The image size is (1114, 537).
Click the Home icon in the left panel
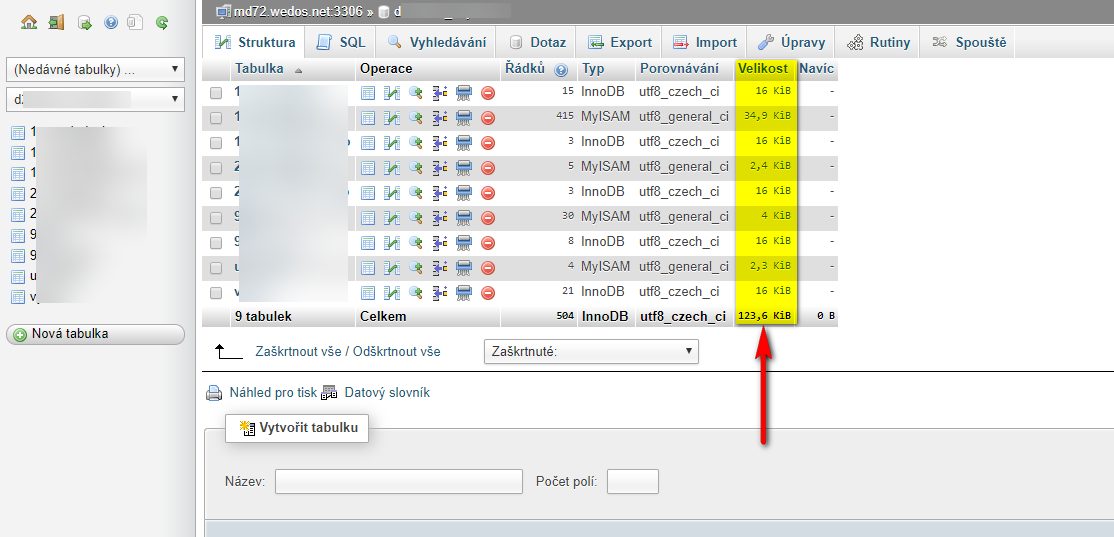coord(29,21)
